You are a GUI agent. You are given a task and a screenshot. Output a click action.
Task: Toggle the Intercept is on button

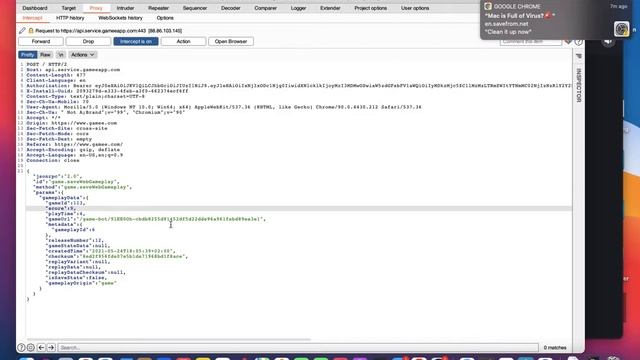click(136, 41)
